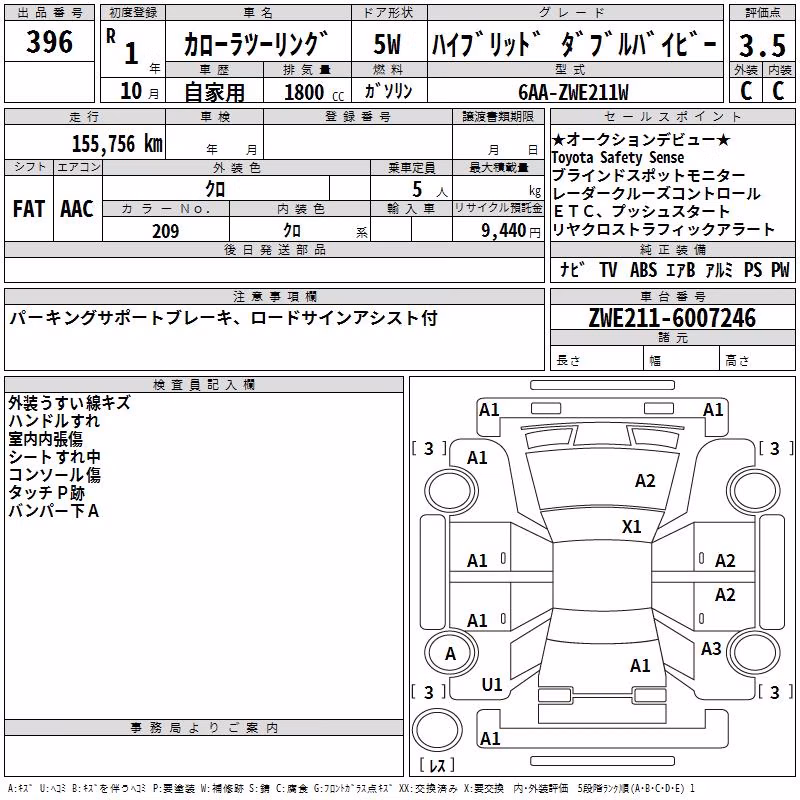Select the color number 209

[x=166, y=231]
